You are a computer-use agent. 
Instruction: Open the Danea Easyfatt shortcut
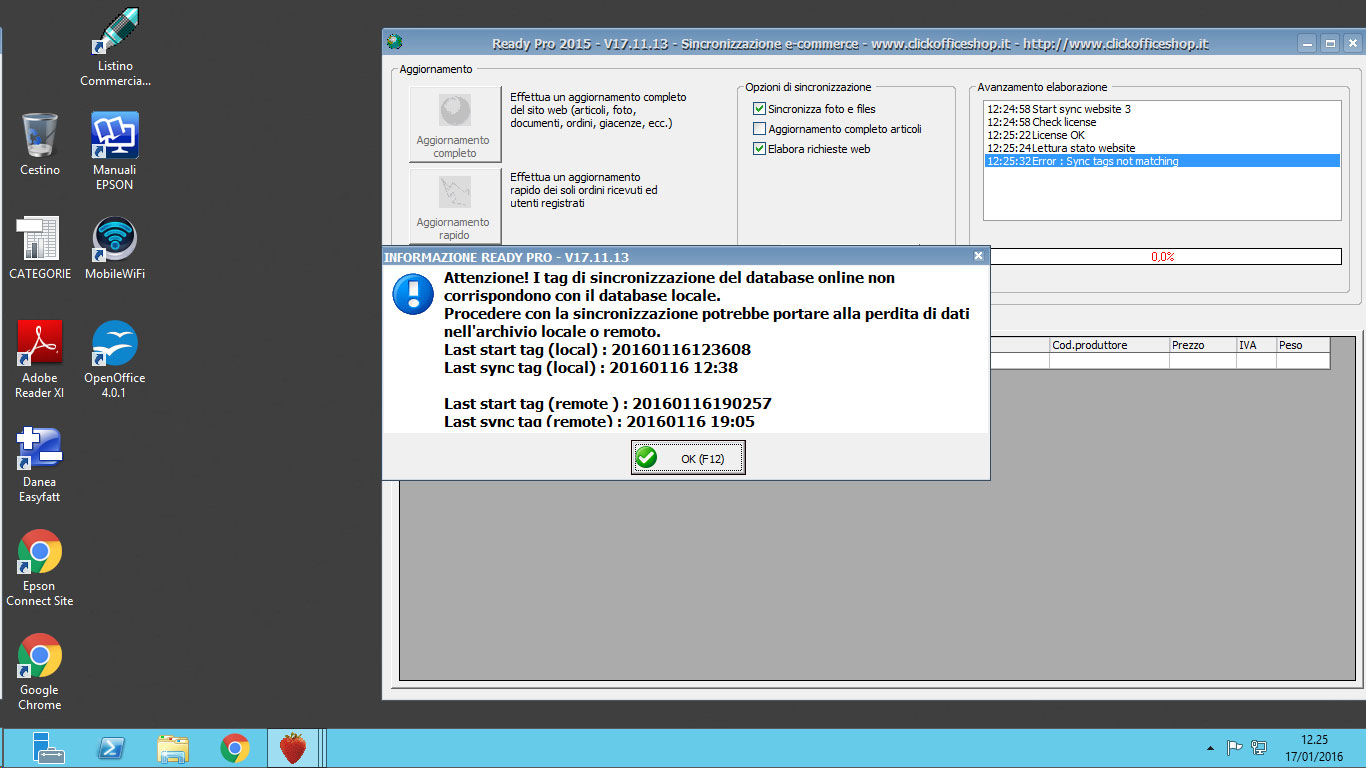tap(40, 463)
